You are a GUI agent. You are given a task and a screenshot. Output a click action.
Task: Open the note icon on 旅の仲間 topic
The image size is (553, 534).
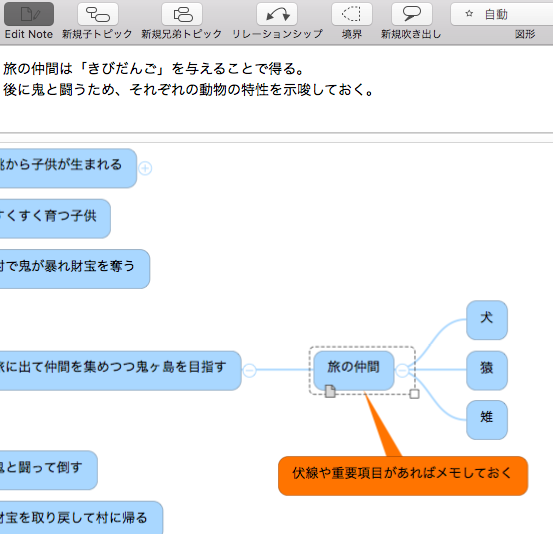pyautogui.click(x=330, y=391)
